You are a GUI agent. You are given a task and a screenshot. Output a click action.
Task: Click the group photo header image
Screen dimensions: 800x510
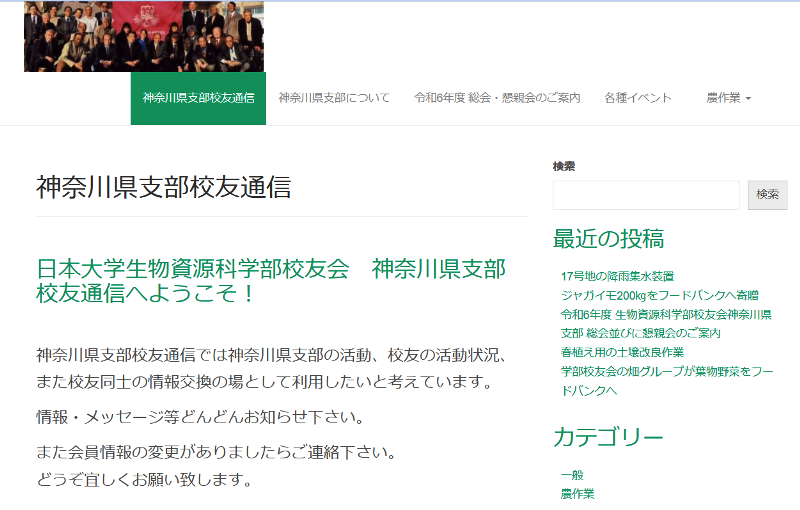click(x=144, y=36)
